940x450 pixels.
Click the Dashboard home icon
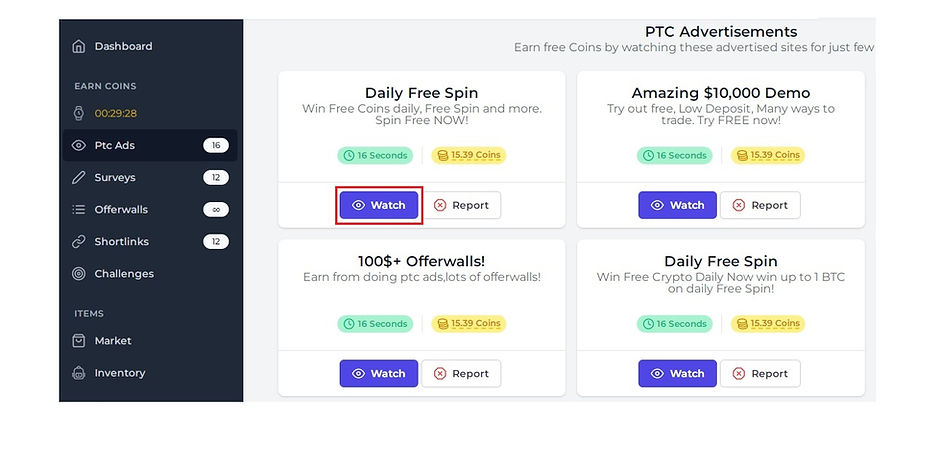coord(79,46)
